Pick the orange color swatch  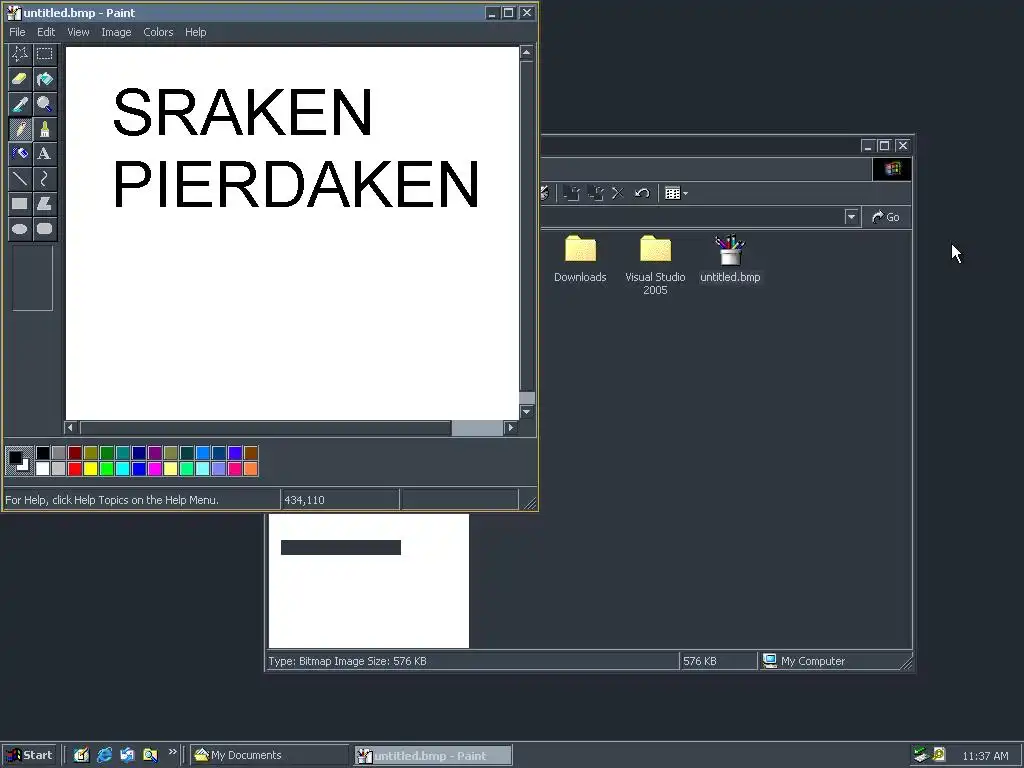pyautogui.click(x=251, y=468)
